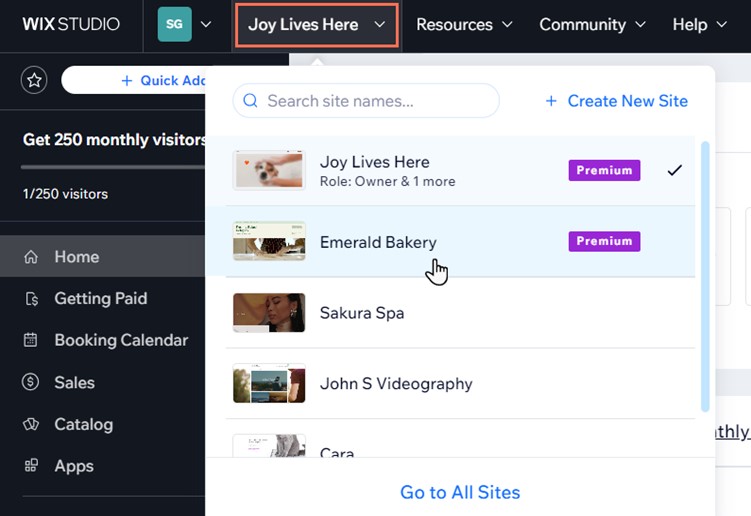Click the star favorites icon
This screenshot has width=751, height=516.
[34, 81]
